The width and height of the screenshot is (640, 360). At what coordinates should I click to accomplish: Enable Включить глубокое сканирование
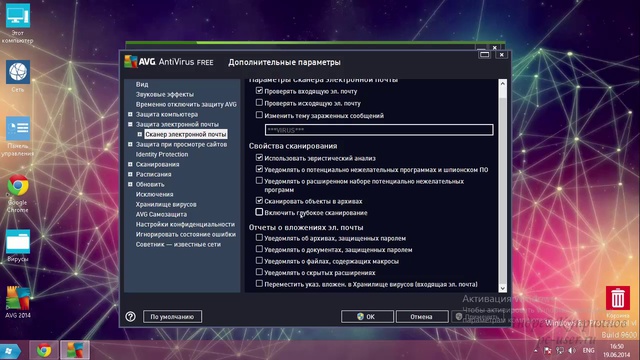tap(259, 212)
